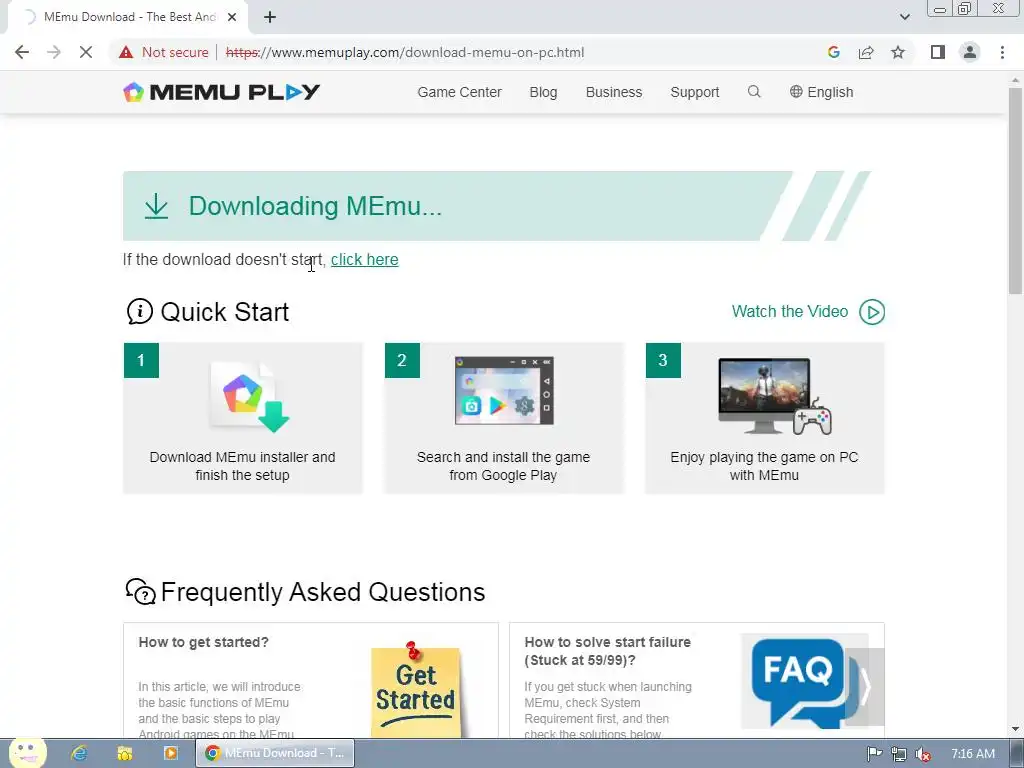The height and width of the screenshot is (768, 1024).
Task: Open the file explorer taskbar icon
Action: [125, 754]
